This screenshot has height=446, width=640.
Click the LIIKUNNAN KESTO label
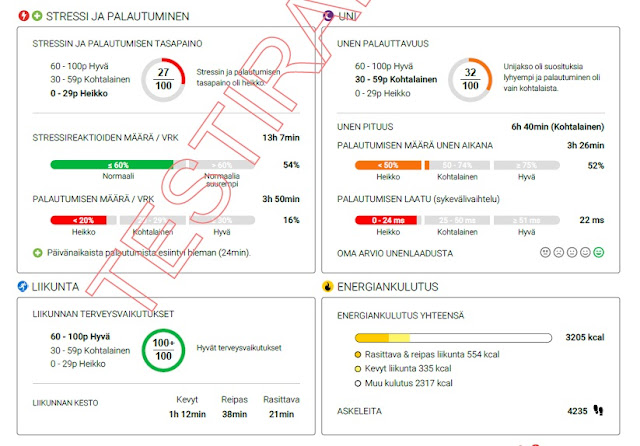click(65, 403)
